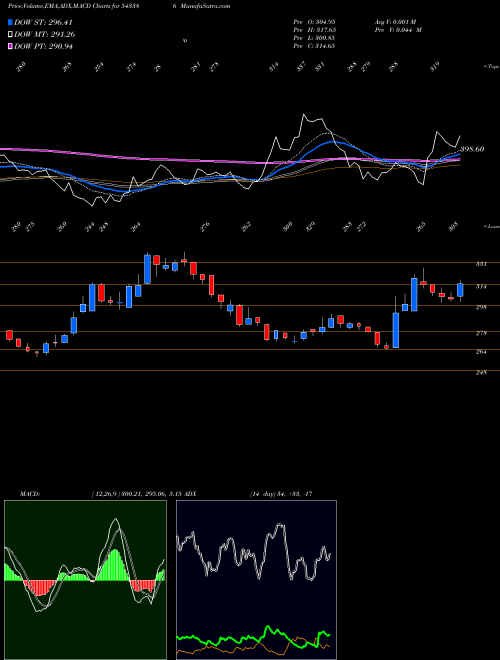
Task: Click the last blue candlestick on the right
Action: point(460,290)
